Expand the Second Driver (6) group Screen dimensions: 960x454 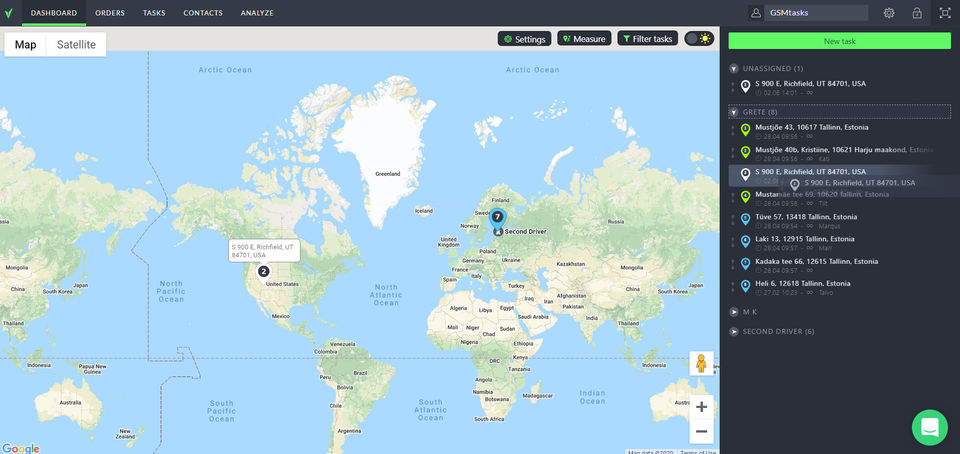[733, 332]
